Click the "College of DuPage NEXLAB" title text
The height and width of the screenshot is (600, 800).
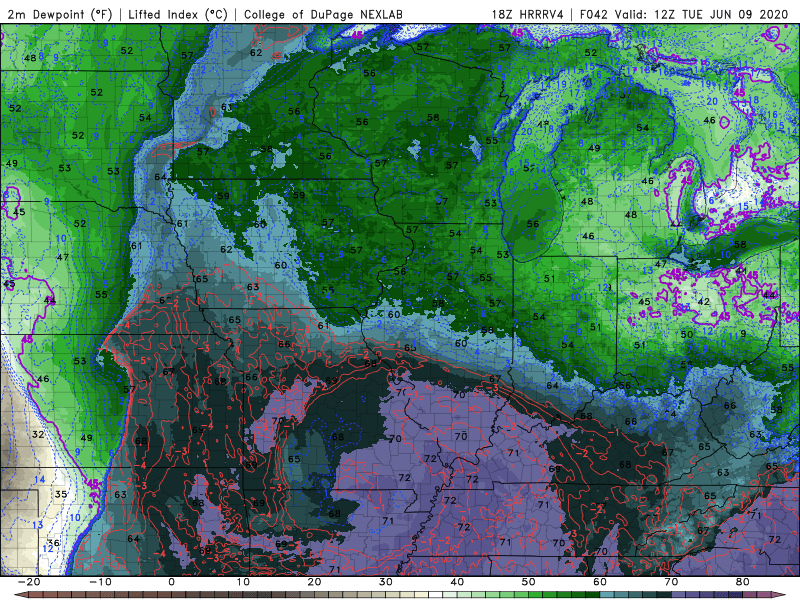(323, 14)
